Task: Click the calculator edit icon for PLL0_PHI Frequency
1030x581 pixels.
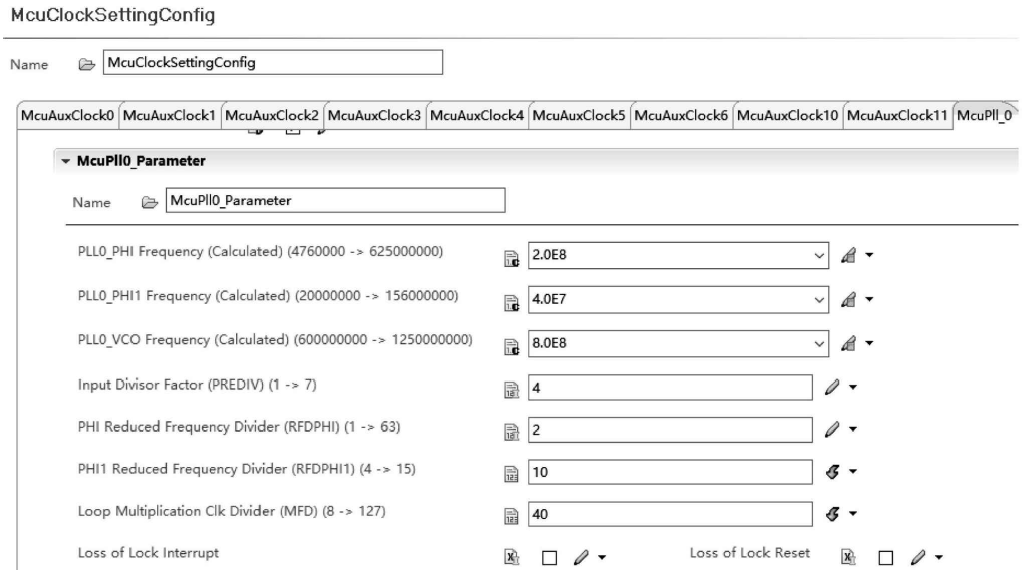Action: tap(849, 255)
